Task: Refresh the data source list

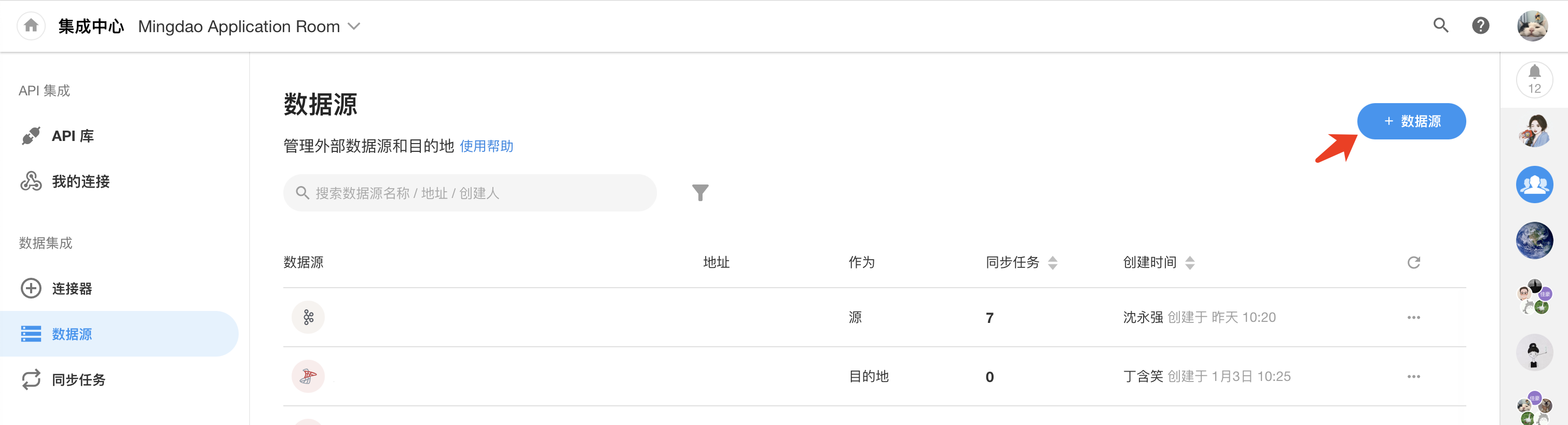Action: [1413, 263]
